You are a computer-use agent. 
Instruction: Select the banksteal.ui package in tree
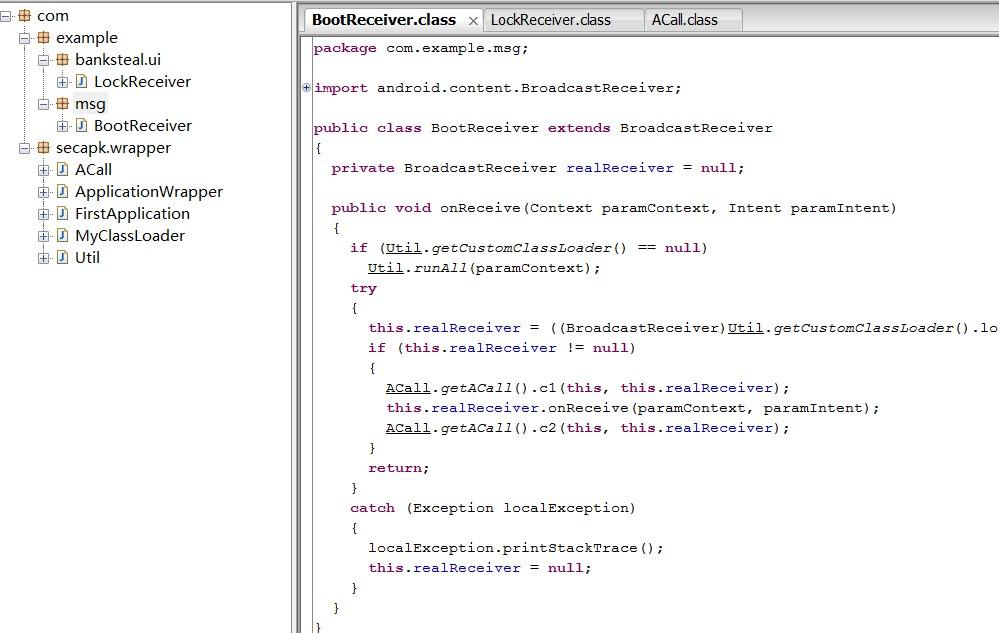pyautogui.click(x=118, y=60)
